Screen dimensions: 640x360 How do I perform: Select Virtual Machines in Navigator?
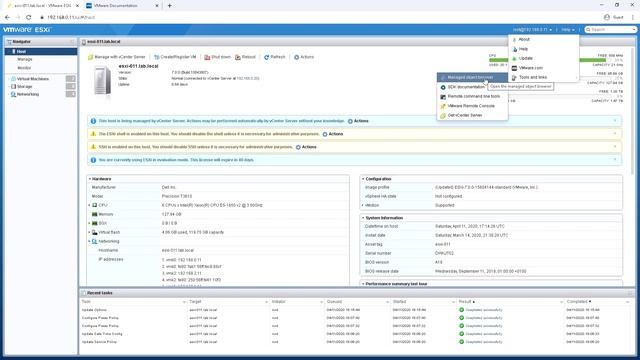coord(33,79)
